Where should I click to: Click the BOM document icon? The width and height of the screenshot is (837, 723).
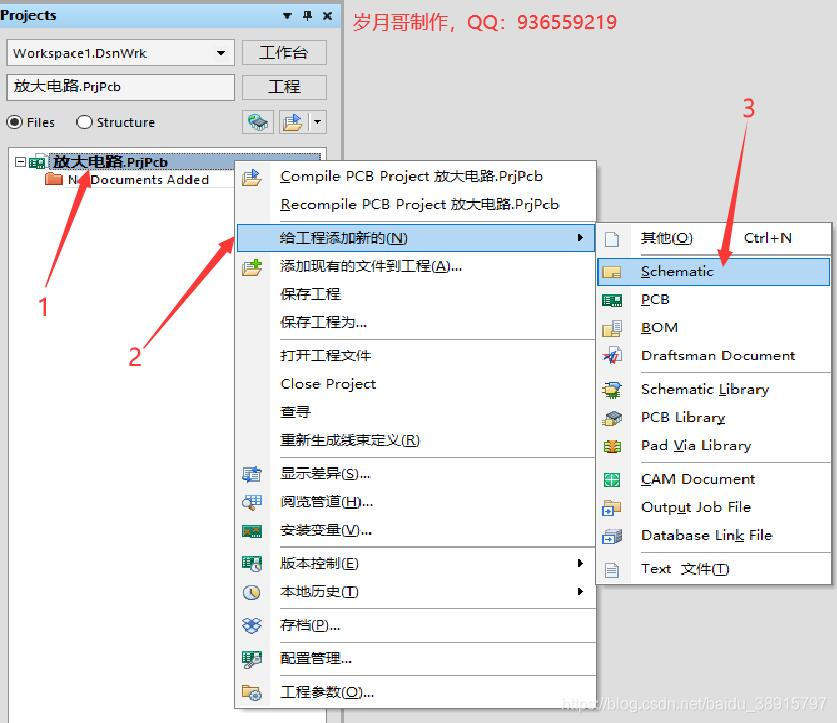612,328
